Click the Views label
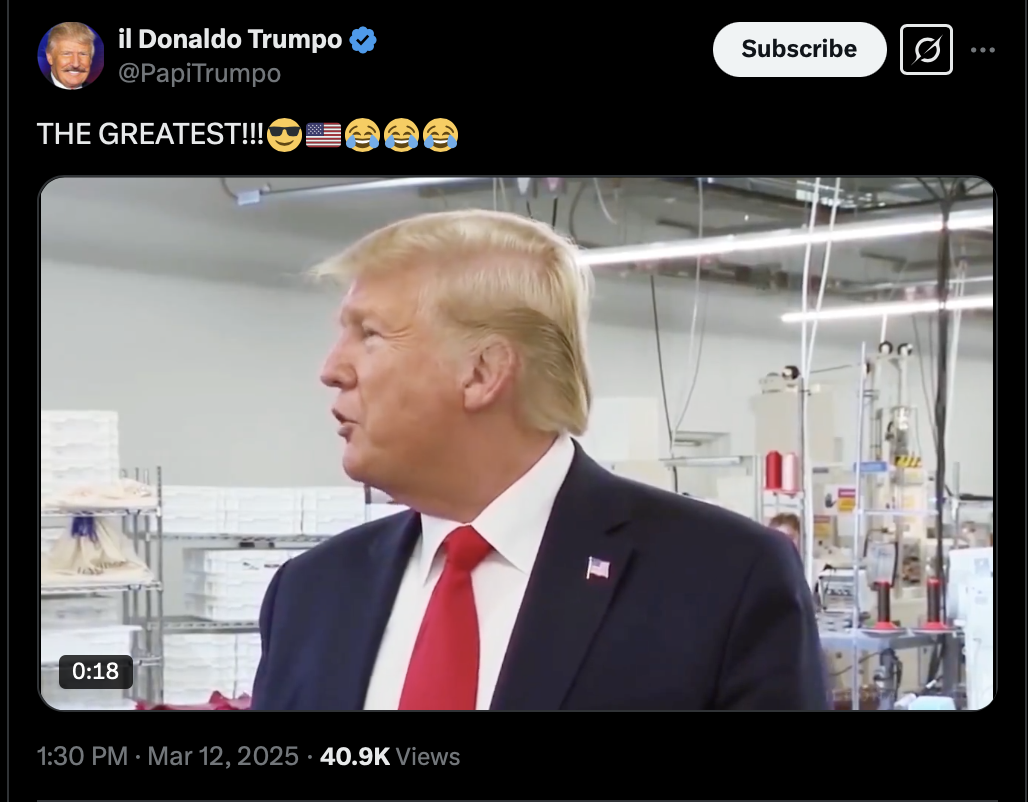This screenshot has height=802, width=1028. [428, 756]
